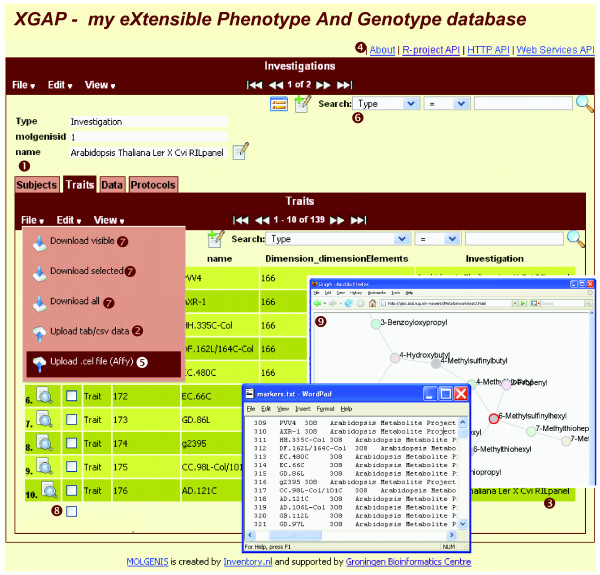Image resolution: width=600 pixels, height=575 pixels.
Task: Click the Traits search magnifier icon
Action: pyautogui.click(x=576, y=238)
